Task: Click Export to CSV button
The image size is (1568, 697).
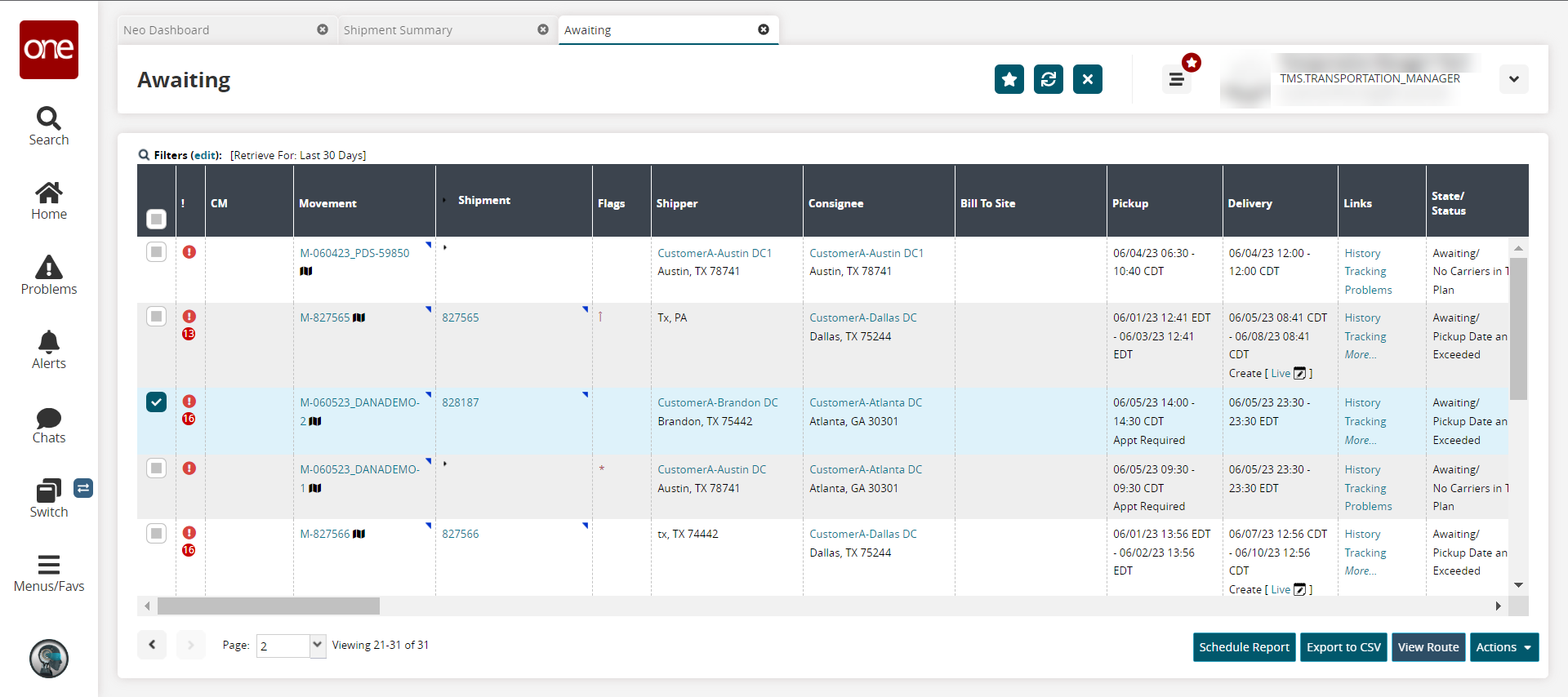Action: [x=1343, y=647]
